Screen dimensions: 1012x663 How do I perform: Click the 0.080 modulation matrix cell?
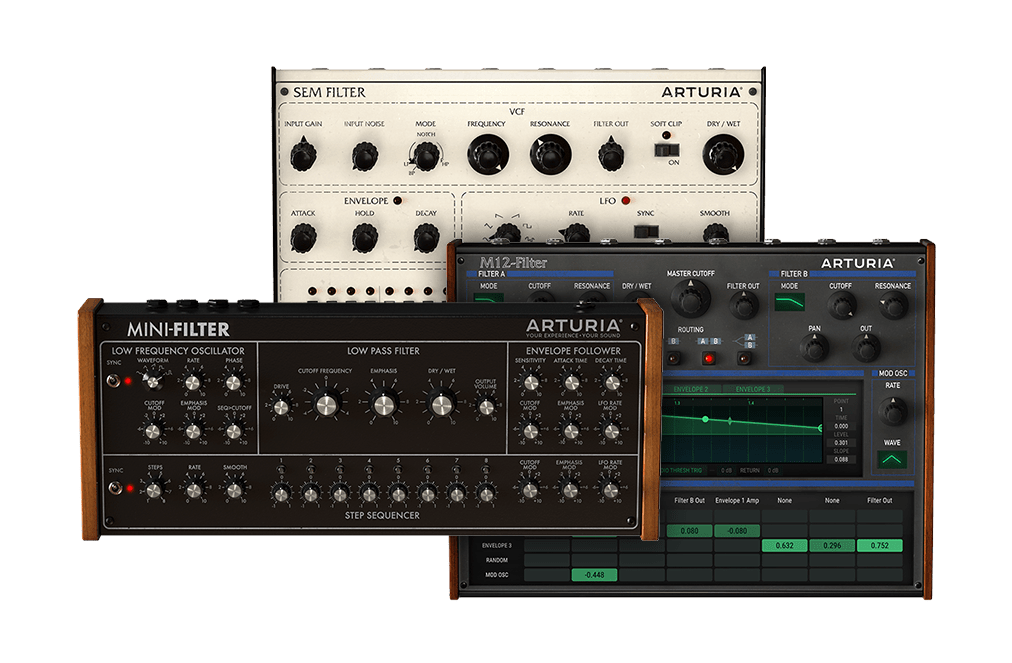[x=689, y=531]
